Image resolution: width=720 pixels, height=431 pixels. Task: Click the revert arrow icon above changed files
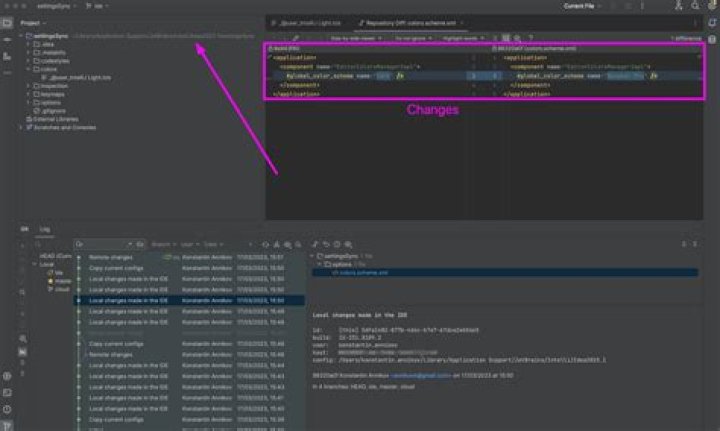click(x=326, y=245)
